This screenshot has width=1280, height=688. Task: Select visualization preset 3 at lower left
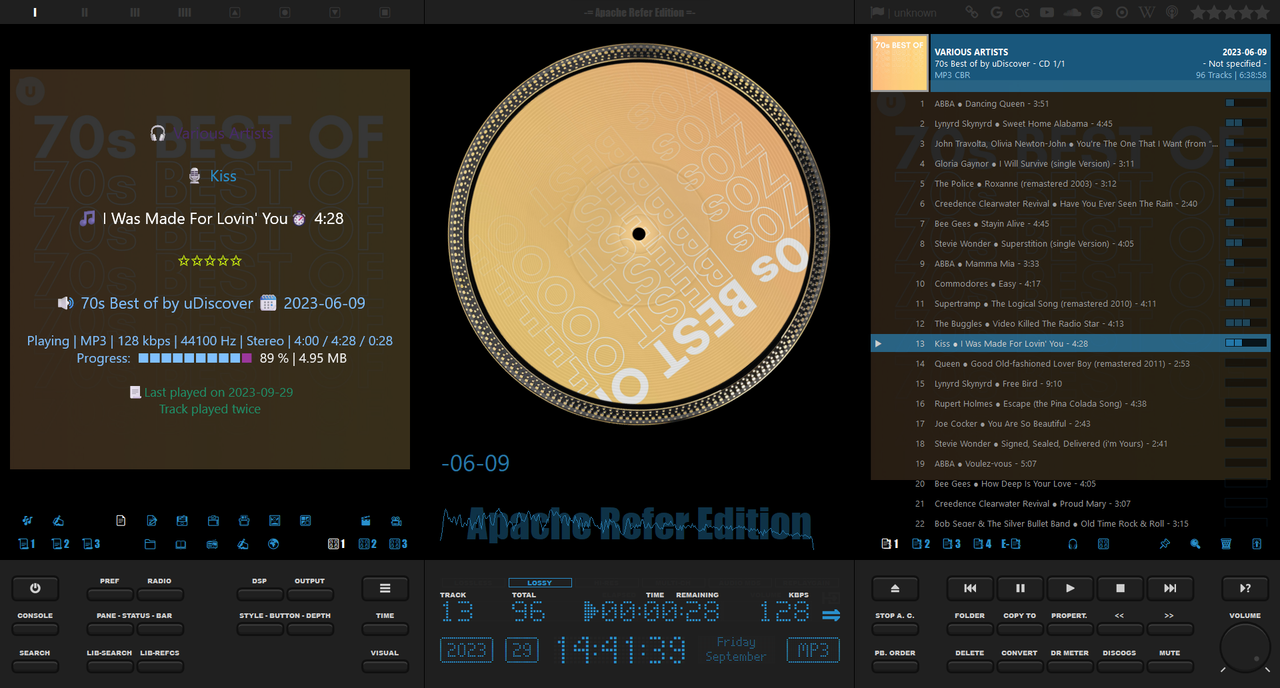(x=398, y=544)
